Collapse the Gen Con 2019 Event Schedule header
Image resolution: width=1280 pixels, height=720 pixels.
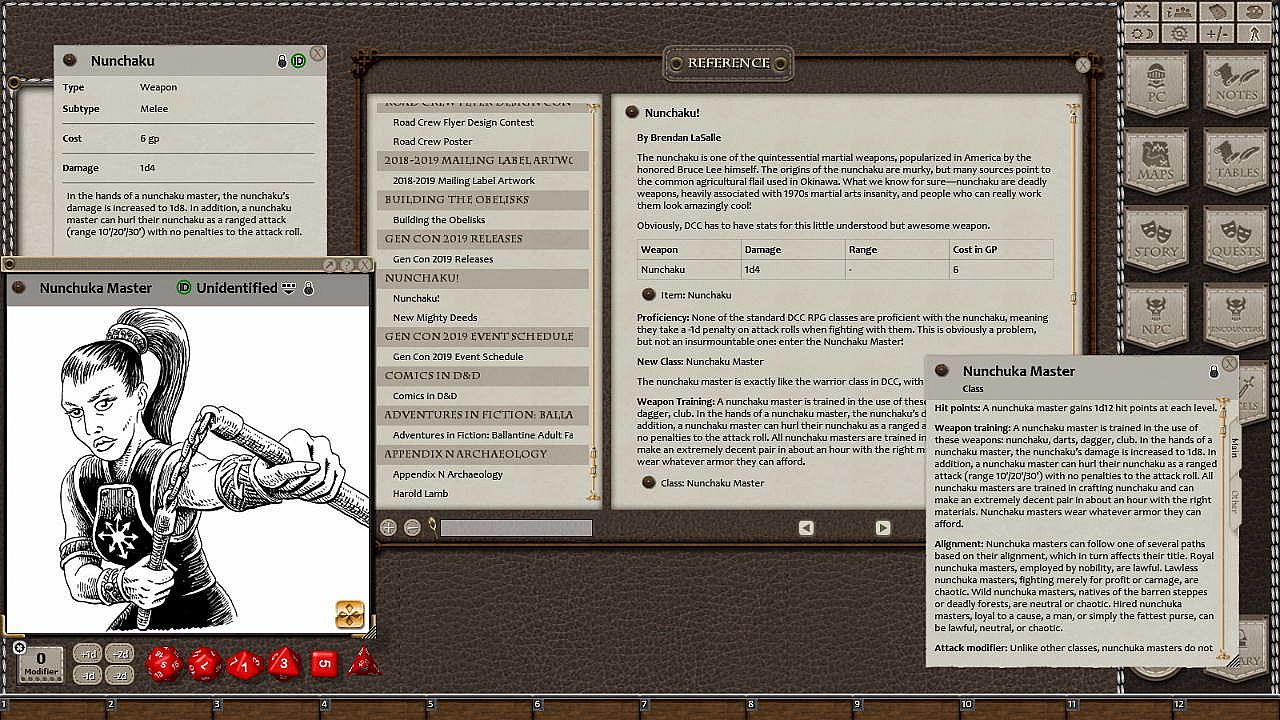[484, 337]
